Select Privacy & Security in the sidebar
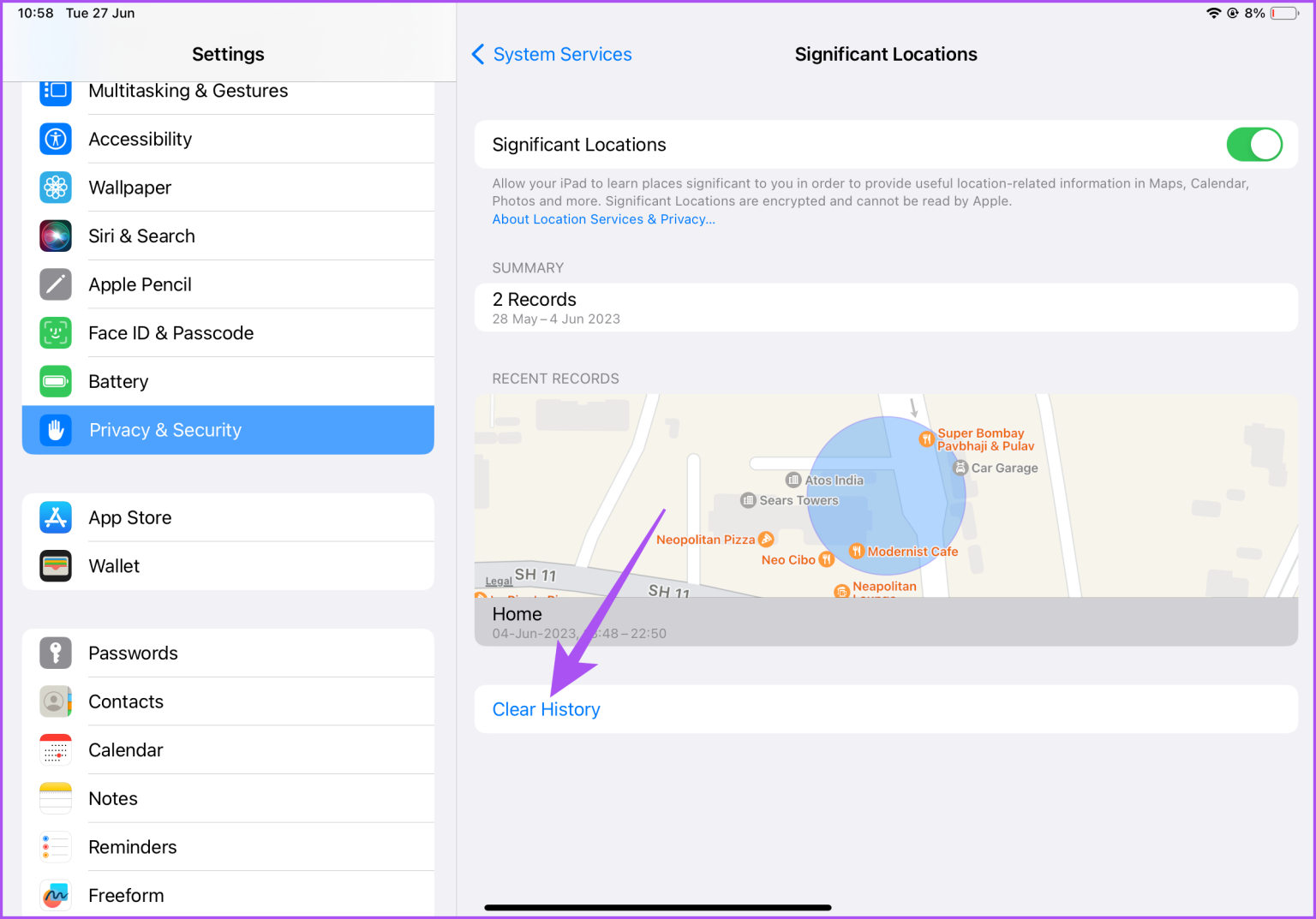 tap(228, 429)
